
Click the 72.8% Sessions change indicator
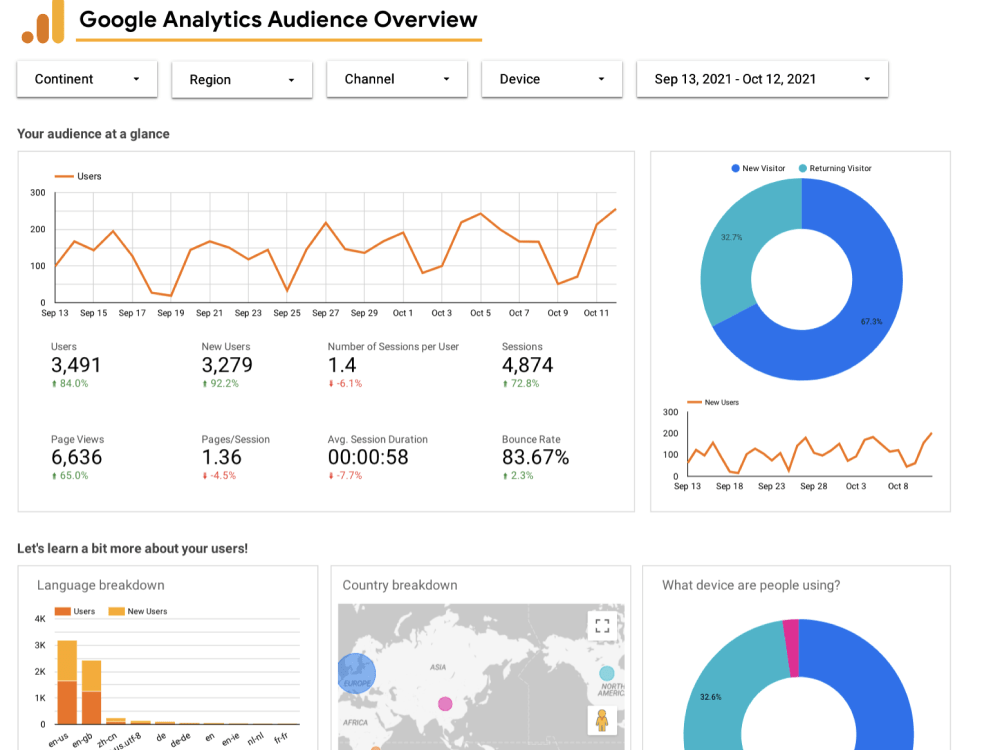520,383
